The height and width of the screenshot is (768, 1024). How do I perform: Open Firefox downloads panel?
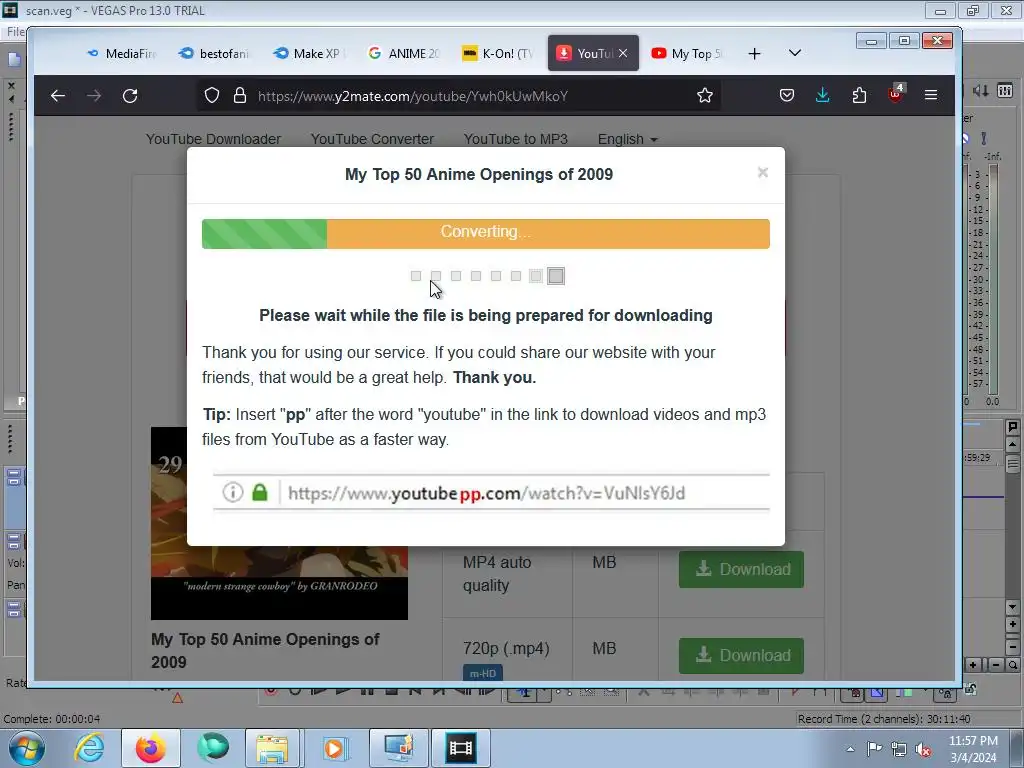click(x=823, y=95)
